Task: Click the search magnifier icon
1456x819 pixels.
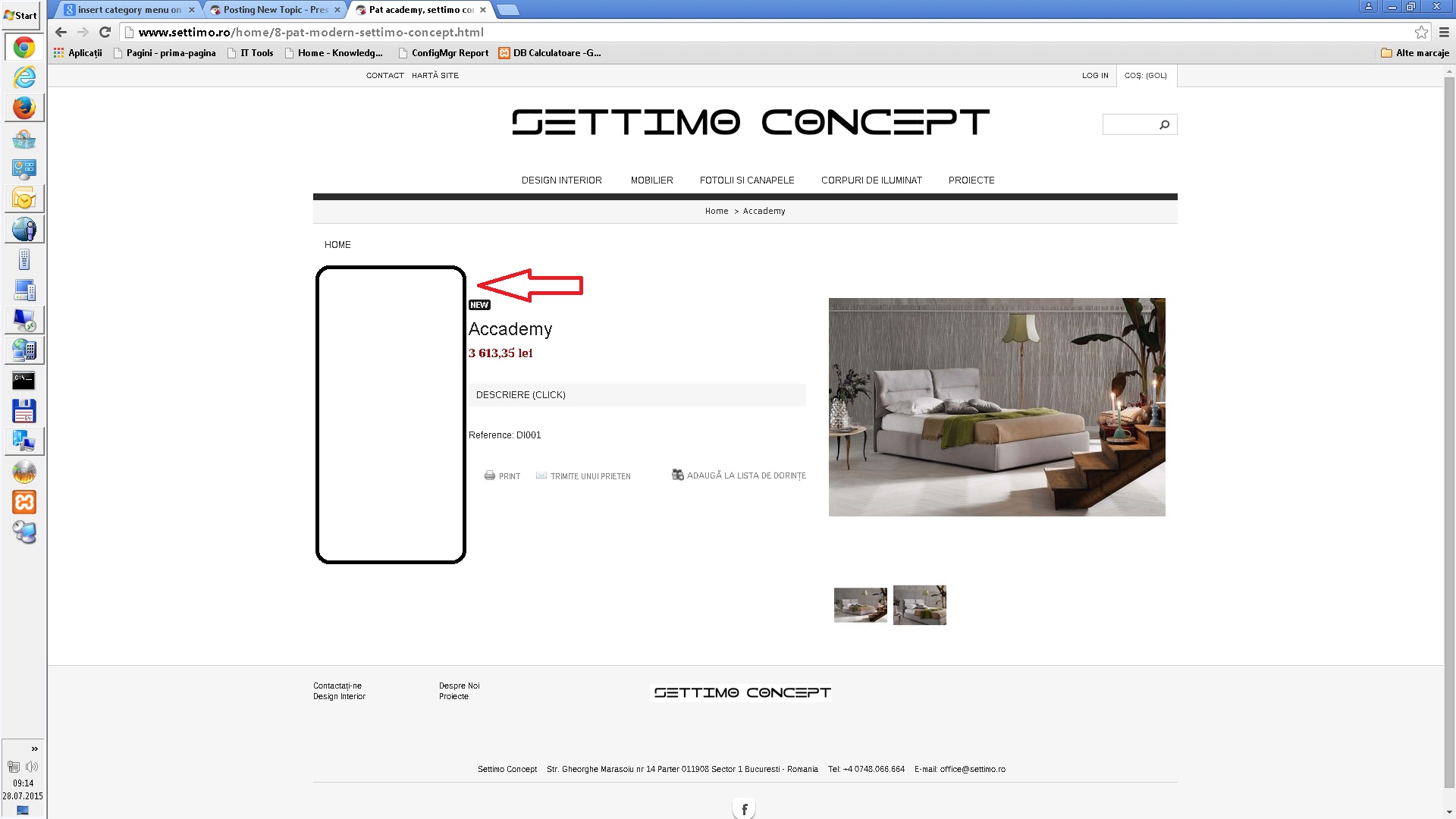Action: (x=1164, y=124)
